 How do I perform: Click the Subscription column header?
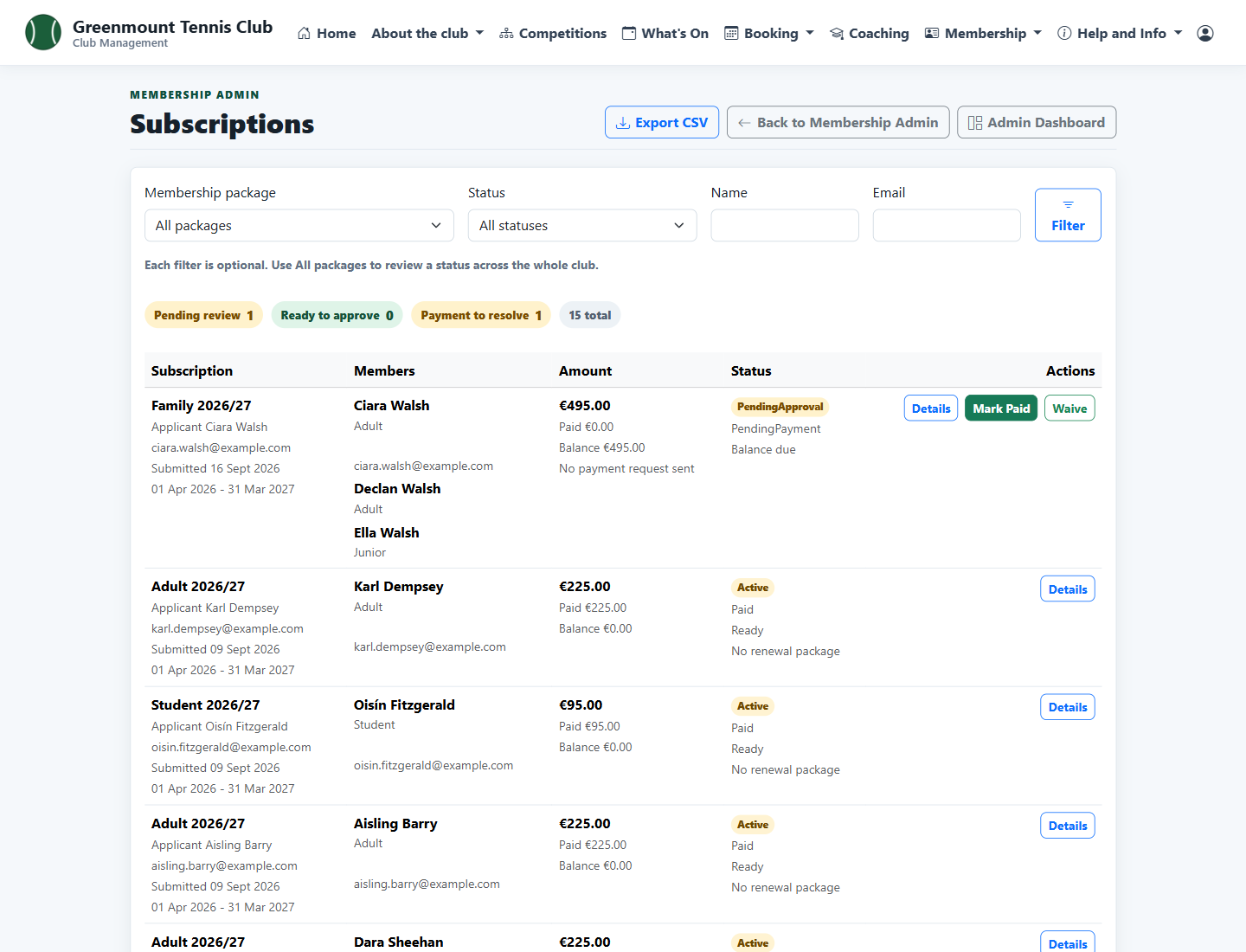tap(192, 371)
